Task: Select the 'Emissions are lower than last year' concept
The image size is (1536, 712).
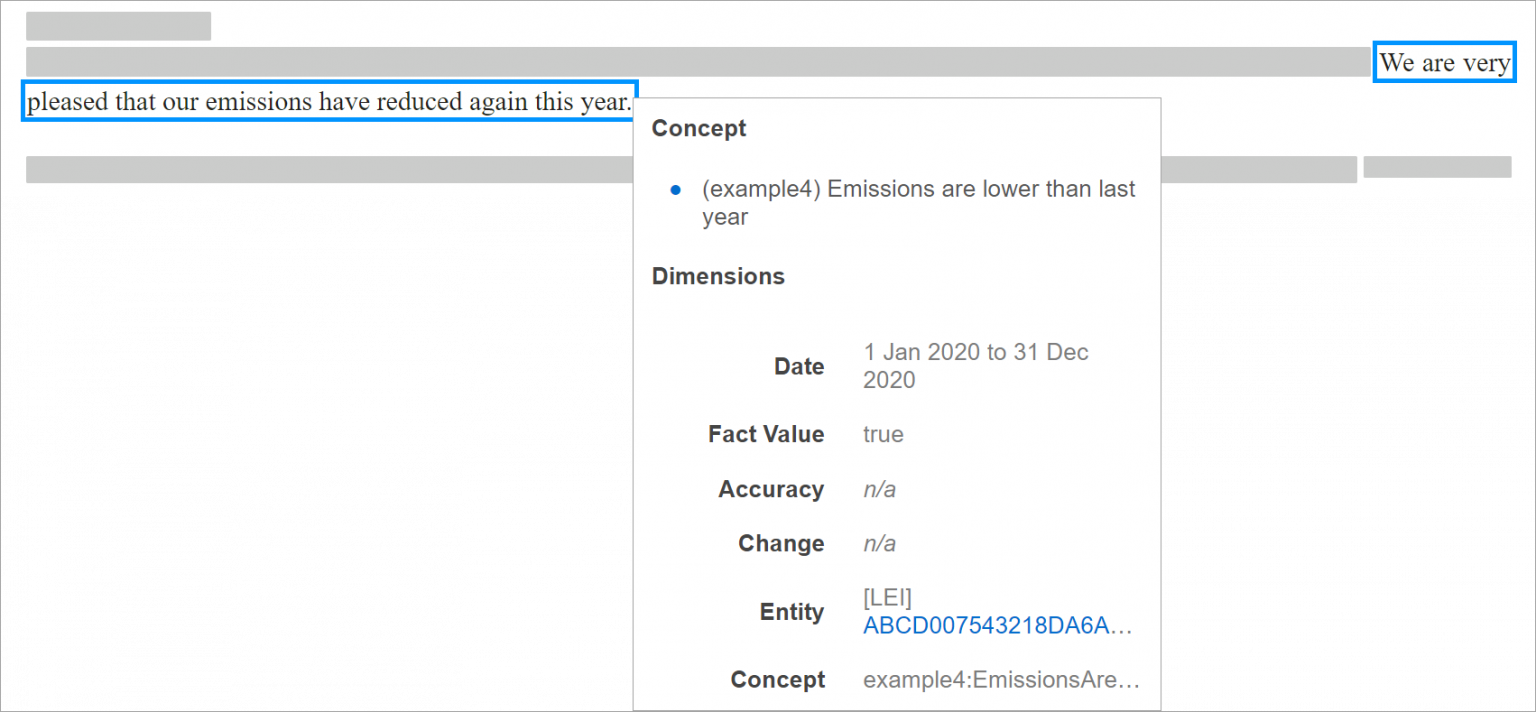Action: coord(919,203)
